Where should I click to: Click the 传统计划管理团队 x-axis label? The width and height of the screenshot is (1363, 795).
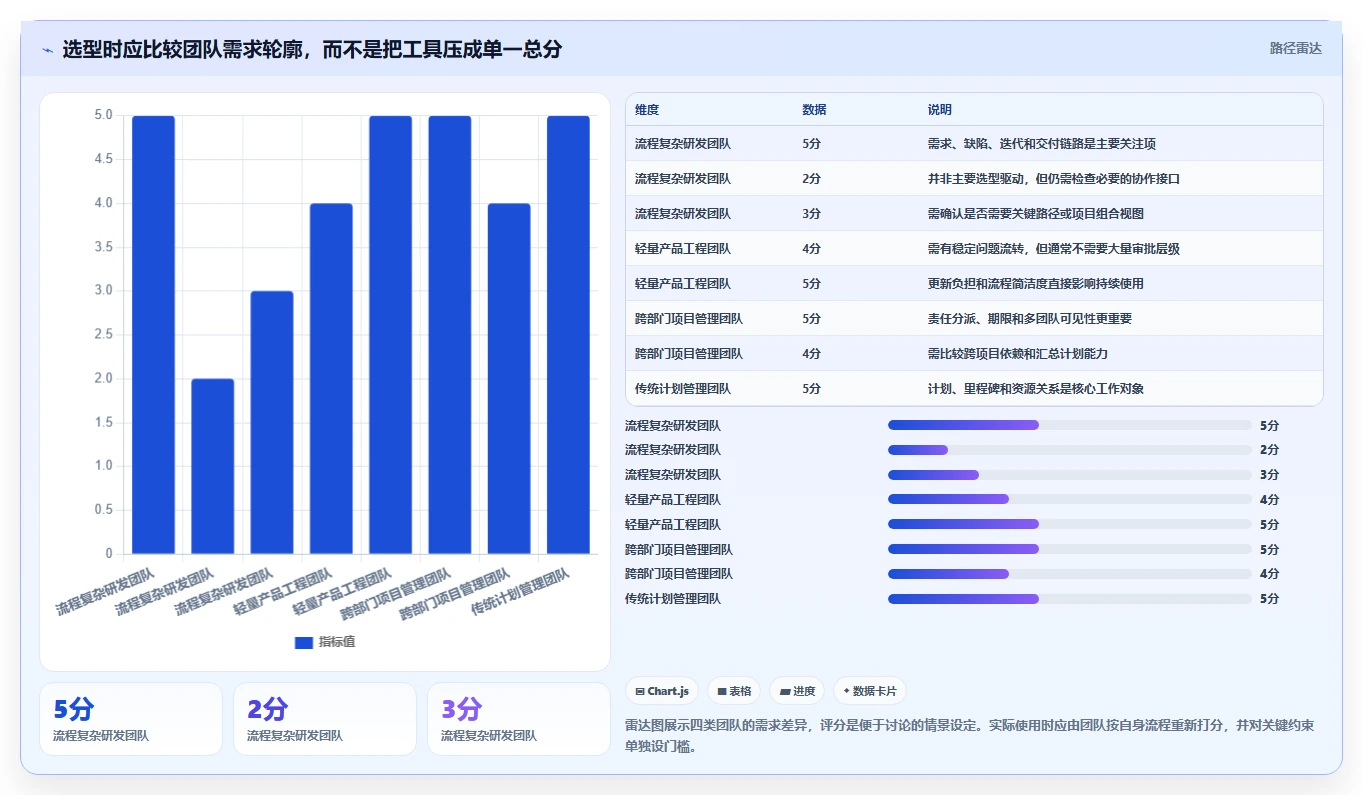click(520, 593)
